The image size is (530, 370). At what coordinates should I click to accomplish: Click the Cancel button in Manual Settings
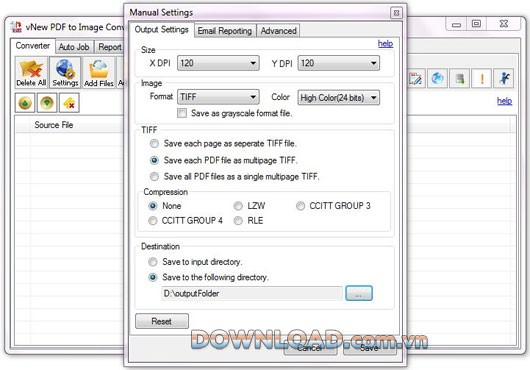(310, 348)
